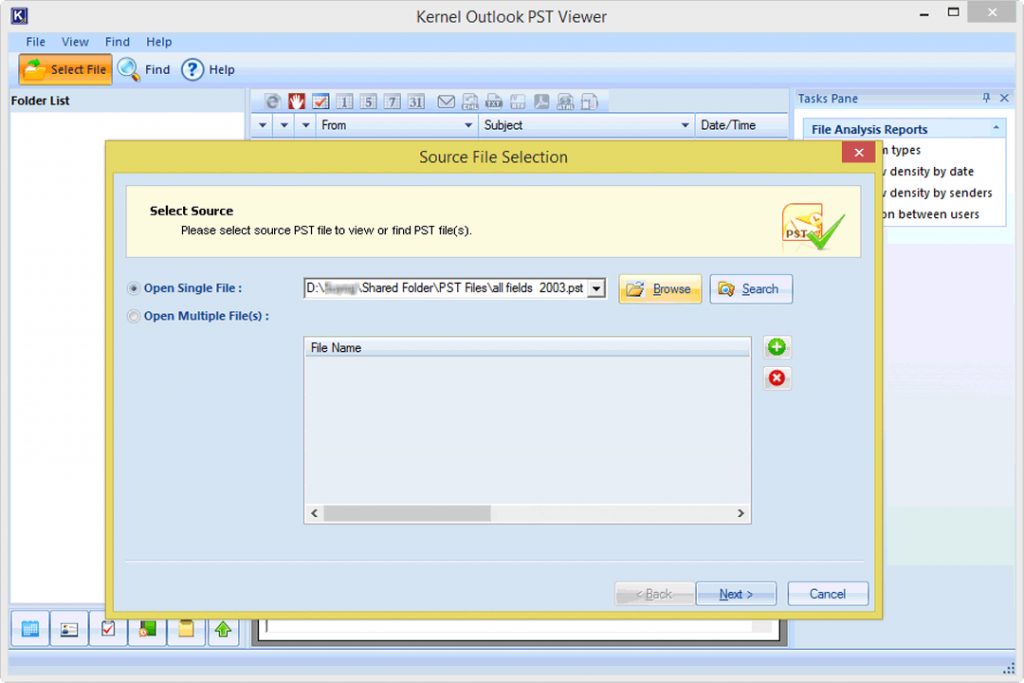This screenshot has width=1024, height=683.
Task: Click the TXT export icon
Action: point(494,101)
